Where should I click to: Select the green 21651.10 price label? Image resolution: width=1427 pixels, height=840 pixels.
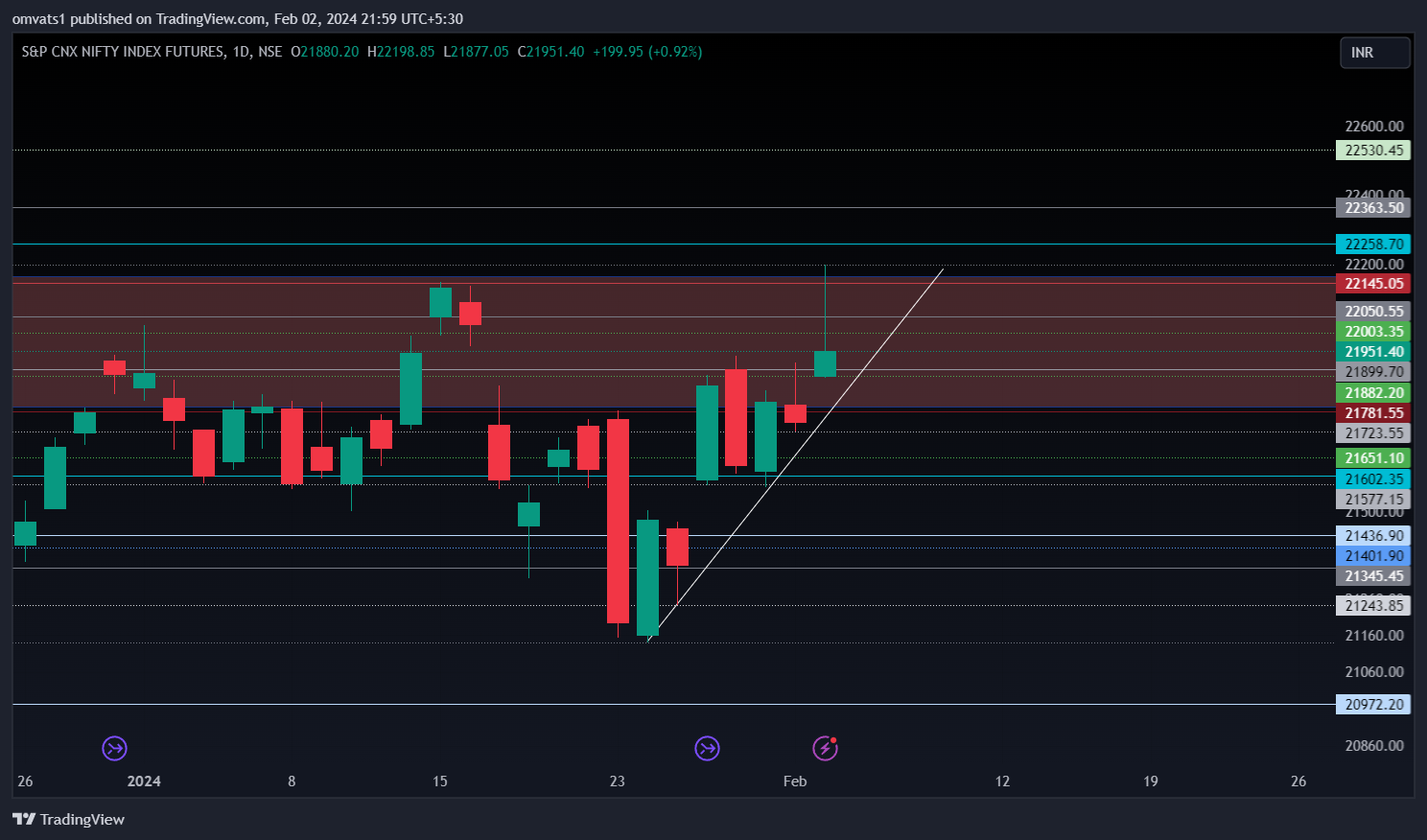click(x=1373, y=458)
